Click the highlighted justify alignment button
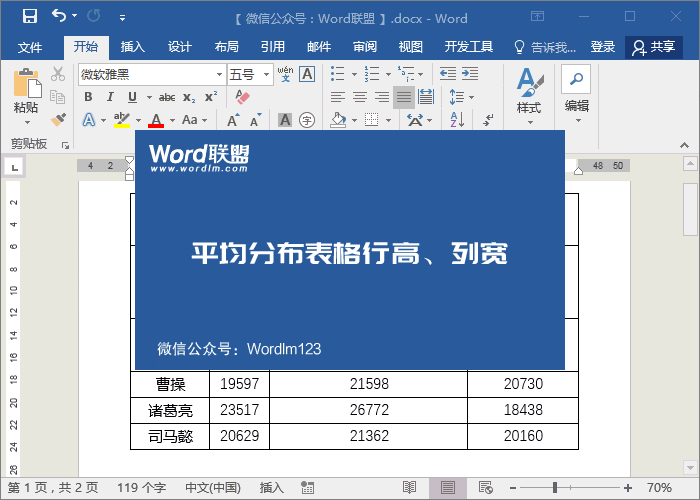700x500 pixels. [x=404, y=97]
